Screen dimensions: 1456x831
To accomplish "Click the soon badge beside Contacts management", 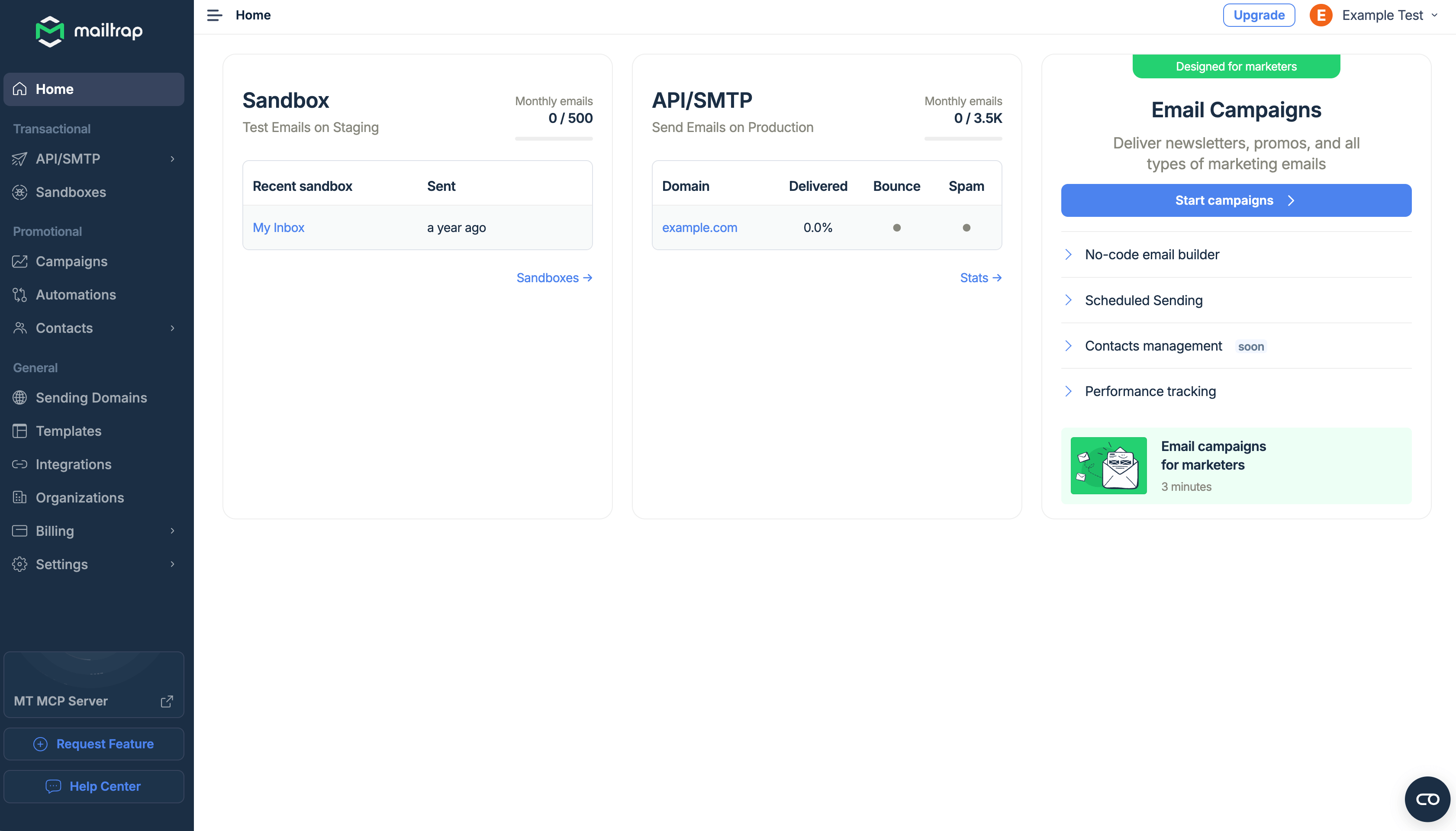I will (x=1250, y=346).
